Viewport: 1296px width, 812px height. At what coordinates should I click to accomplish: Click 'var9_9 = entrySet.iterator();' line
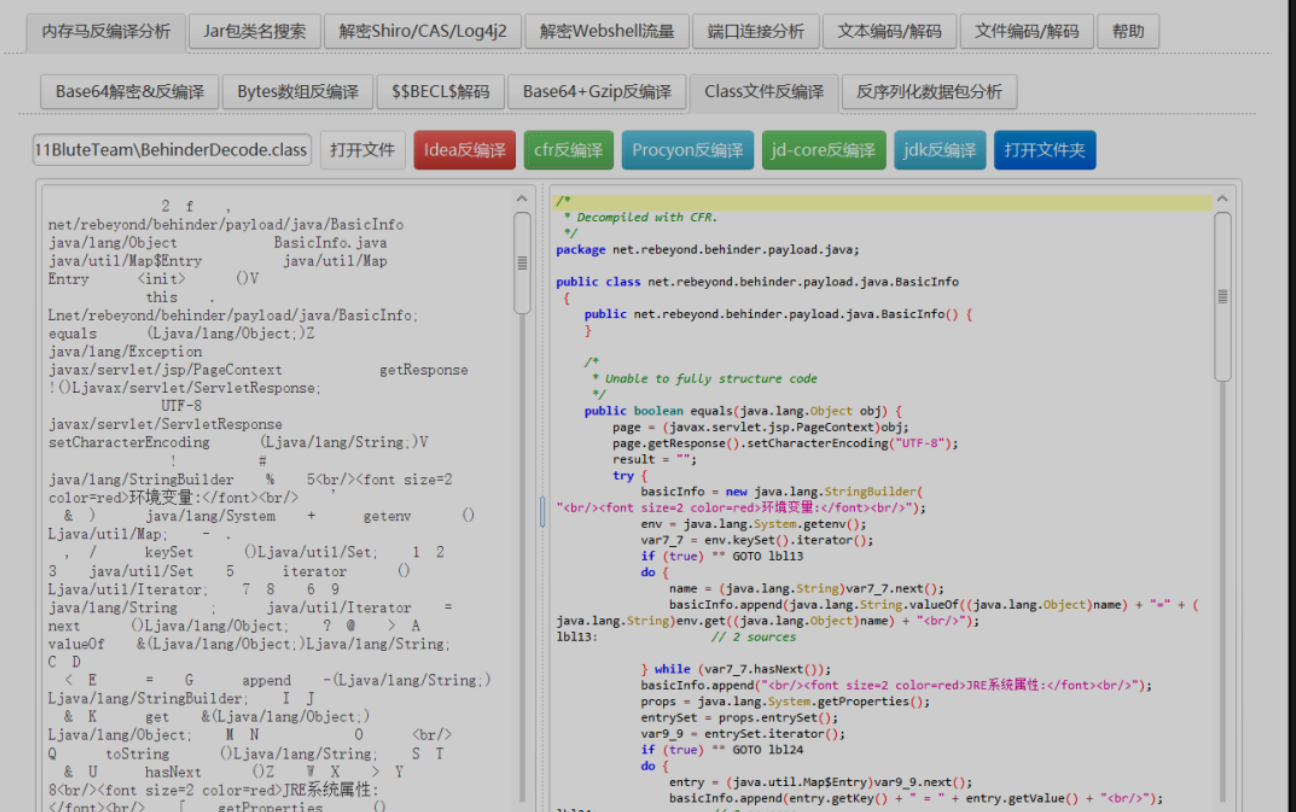click(x=743, y=733)
